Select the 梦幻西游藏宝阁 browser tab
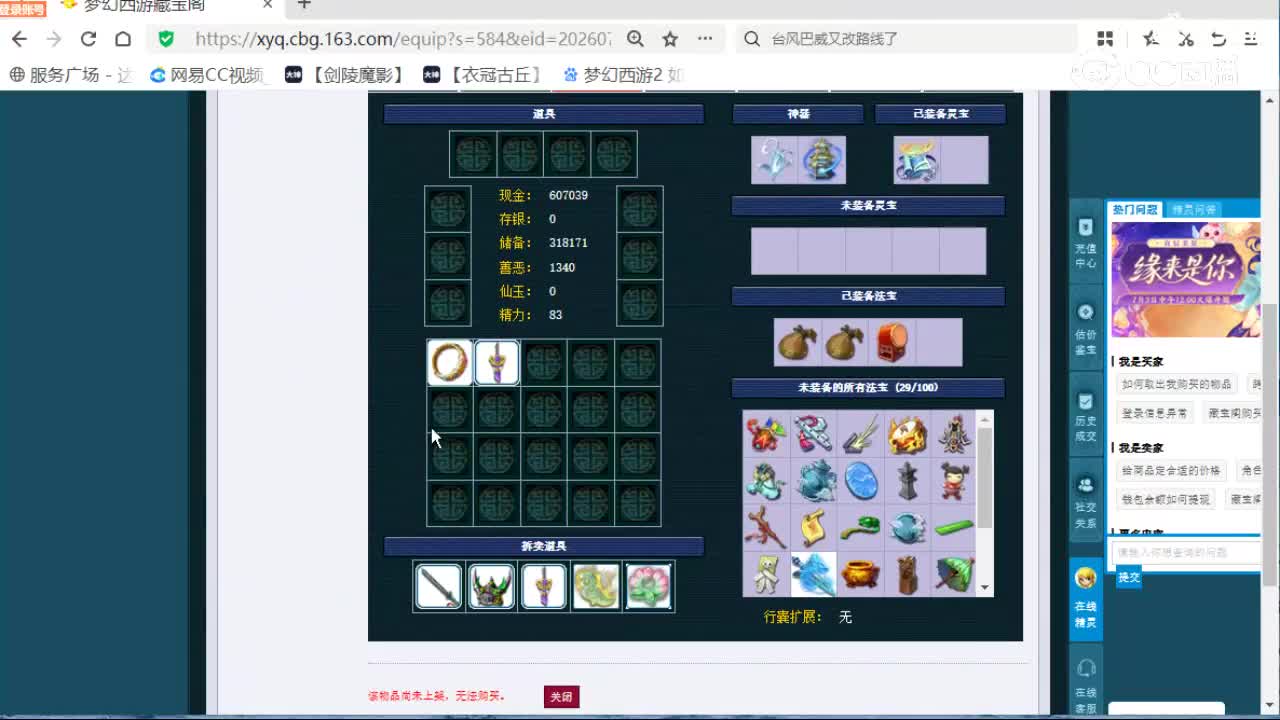Image resolution: width=1280 pixels, height=720 pixels. 166,6
